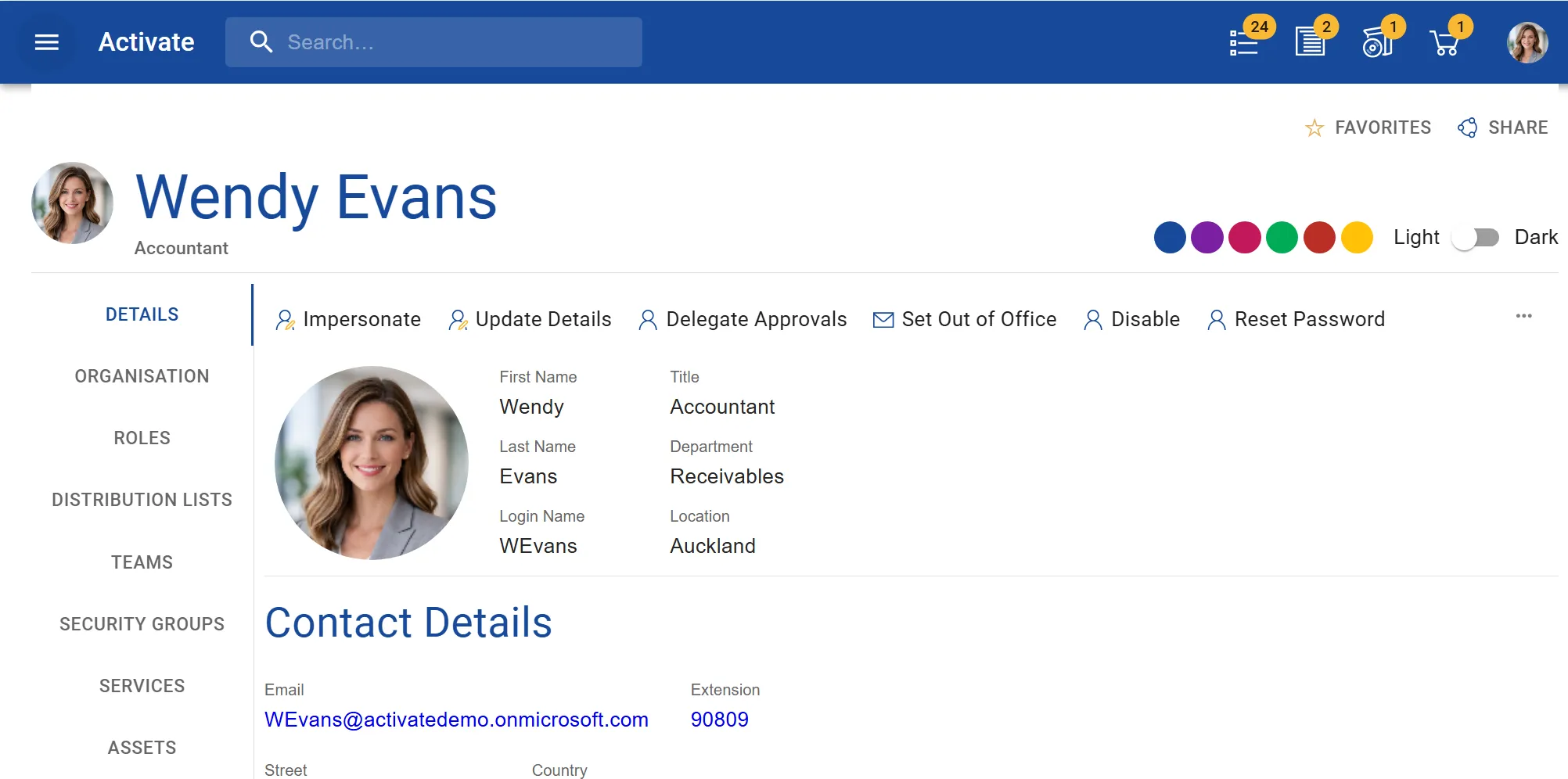1568x779 pixels.
Task: Click the search magnifier icon
Action: coord(261,42)
